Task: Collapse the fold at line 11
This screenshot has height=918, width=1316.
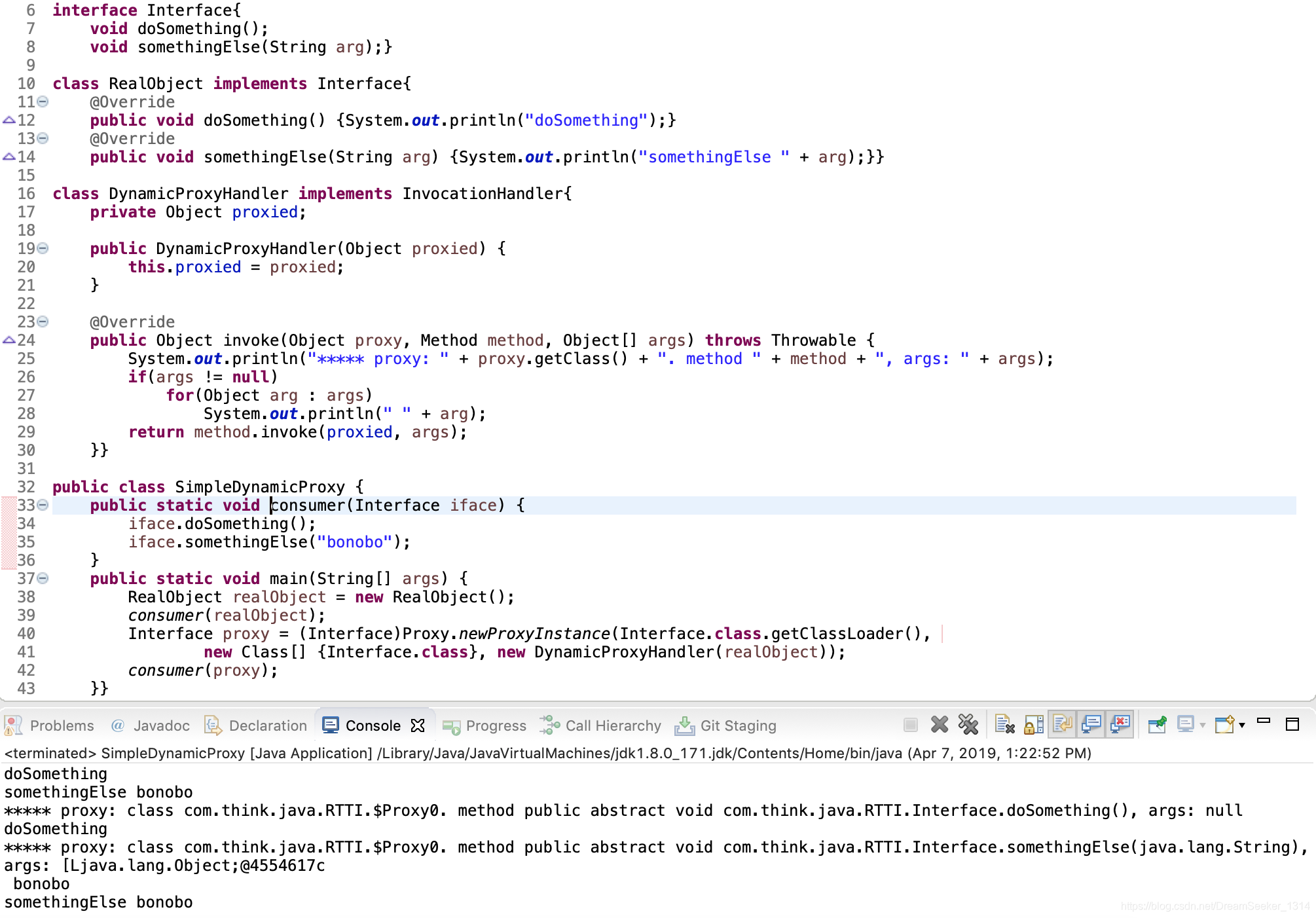Action: click(43, 101)
